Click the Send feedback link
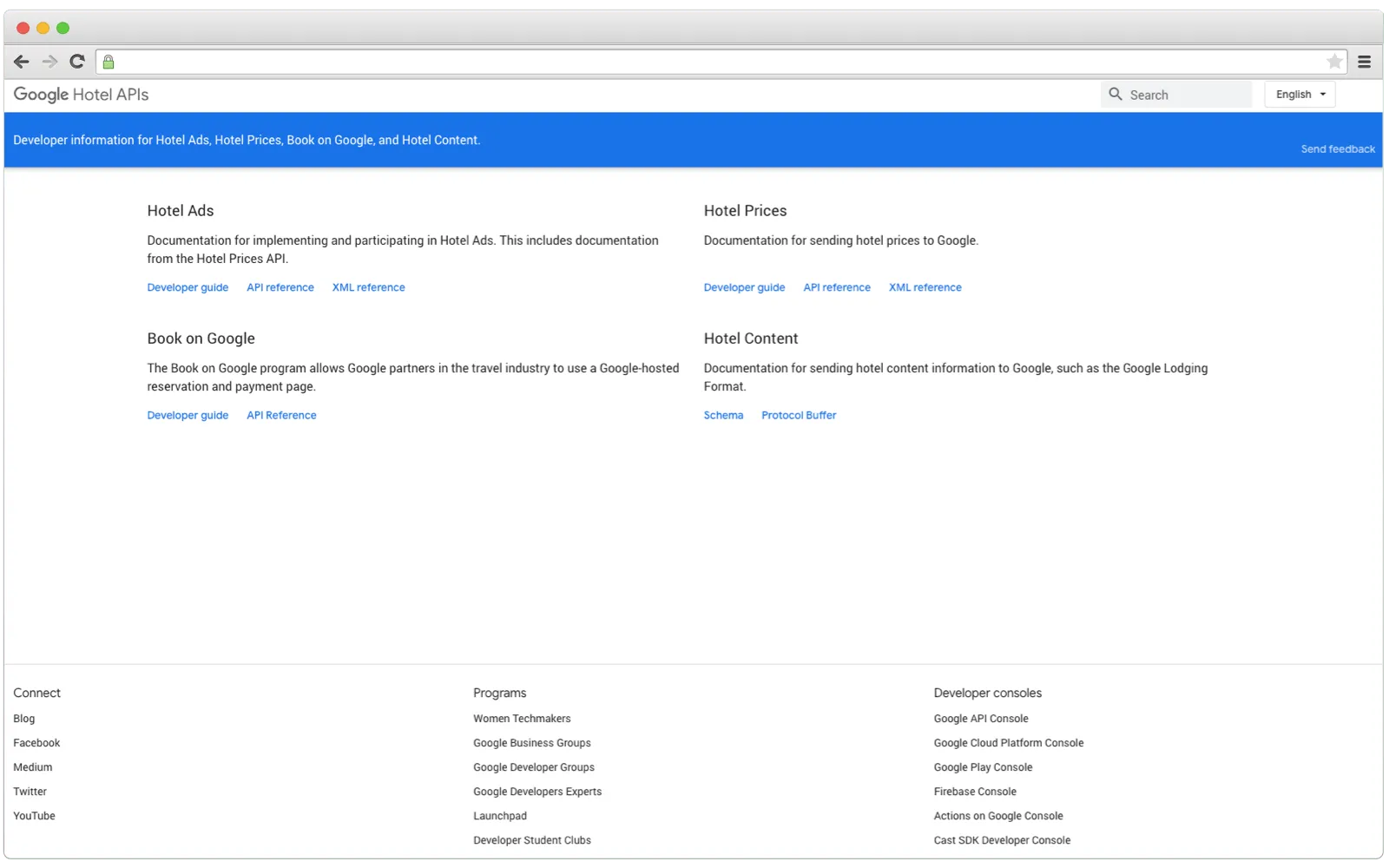 [x=1338, y=149]
